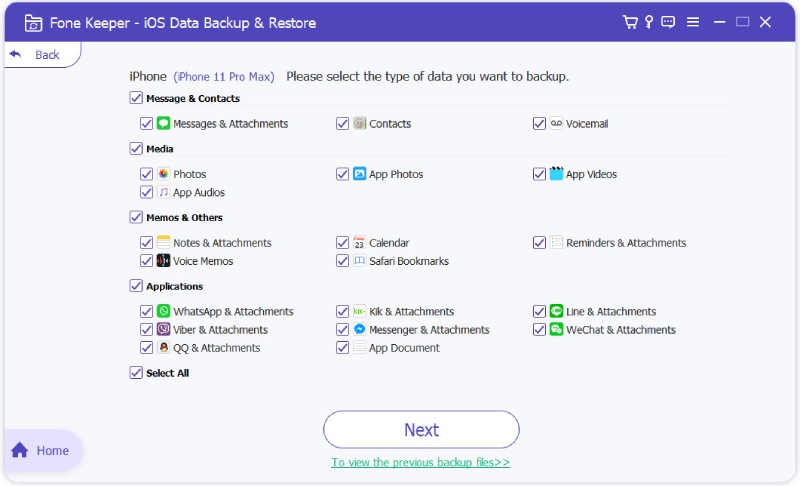Uncheck the Safari Bookmarks checkbox
This screenshot has height=486, width=800.
[x=342, y=261]
